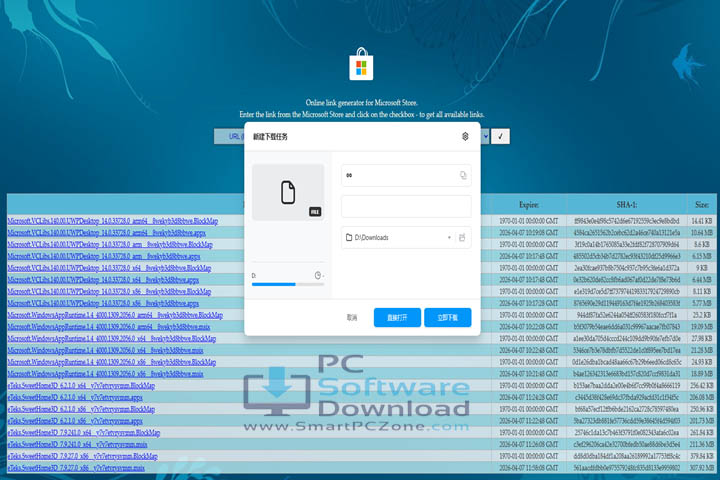The height and width of the screenshot is (480, 720).
Task: Click the checkmark button to generate links
Action: tap(500, 136)
